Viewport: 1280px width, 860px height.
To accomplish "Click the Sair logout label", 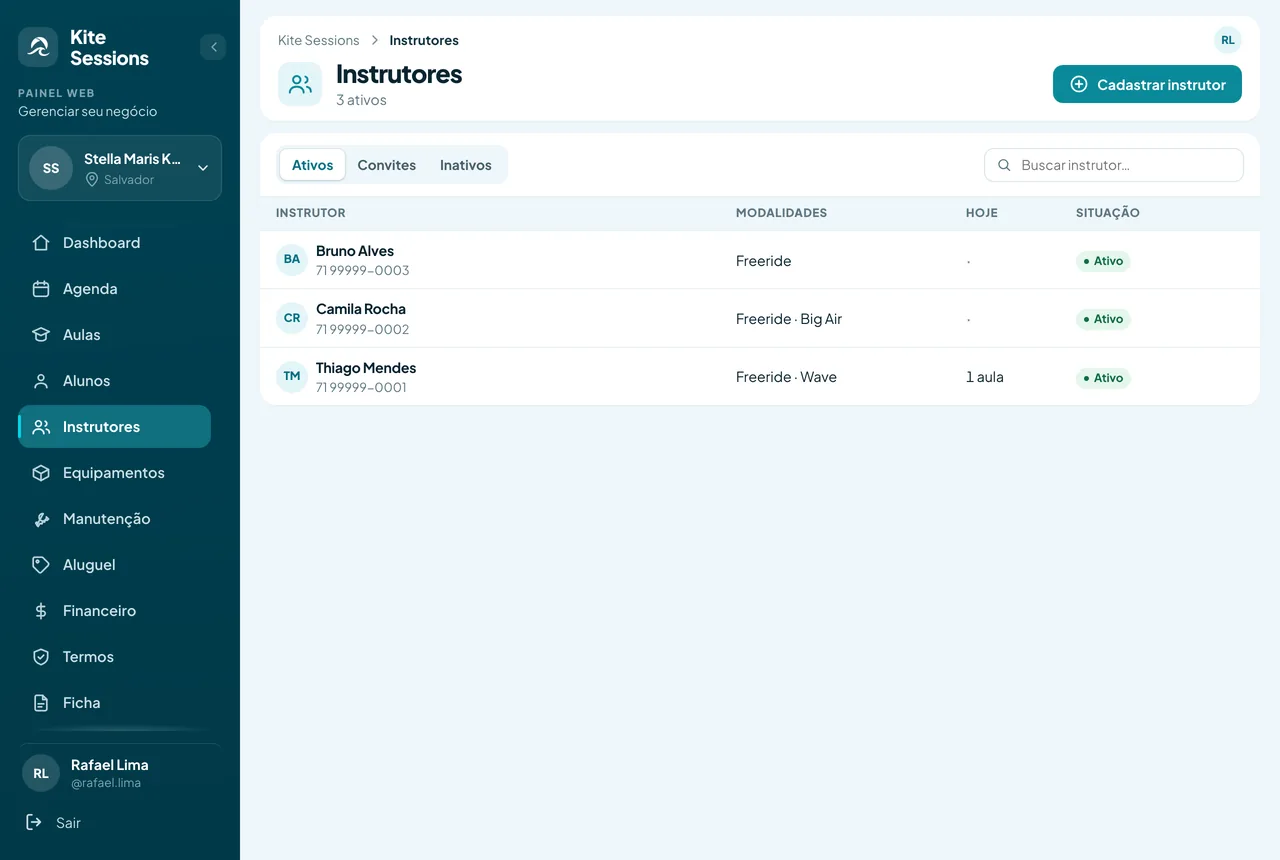I will click(x=68, y=823).
